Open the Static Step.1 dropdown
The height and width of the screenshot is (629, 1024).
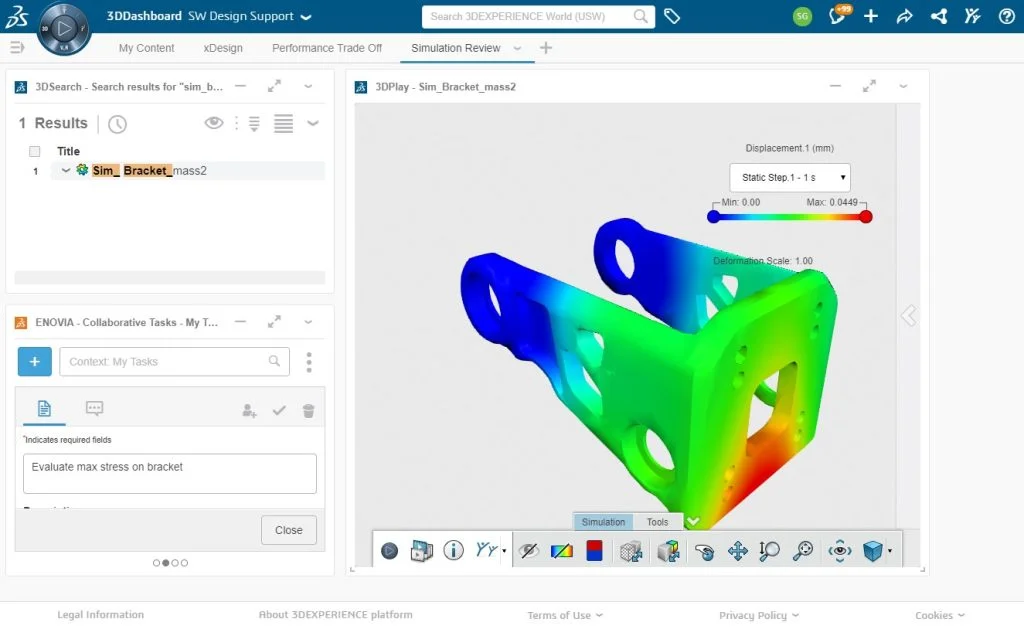790,178
